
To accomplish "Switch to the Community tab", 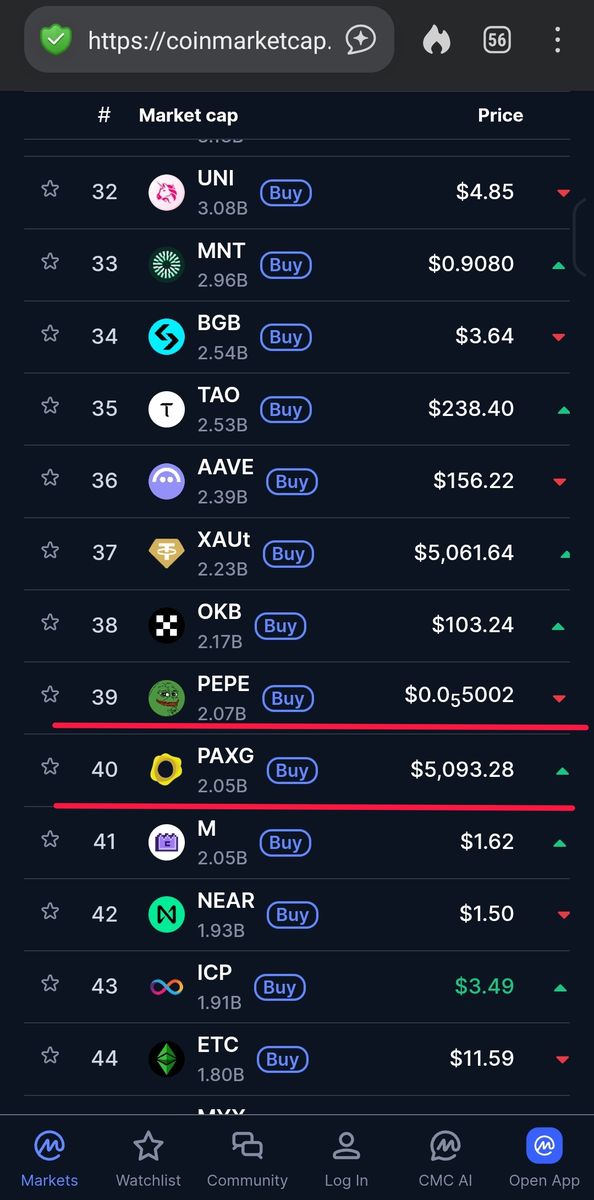I will point(247,1159).
